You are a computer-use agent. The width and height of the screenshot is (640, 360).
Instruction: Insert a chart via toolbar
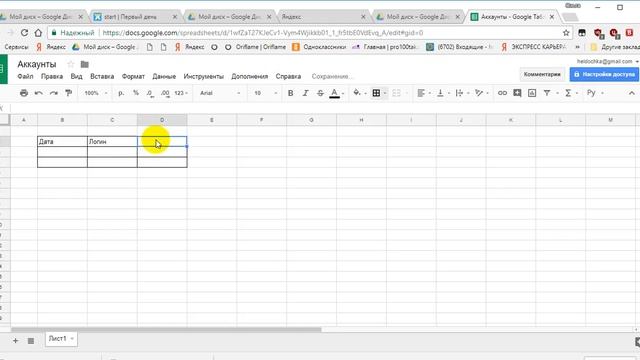(x=532, y=93)
